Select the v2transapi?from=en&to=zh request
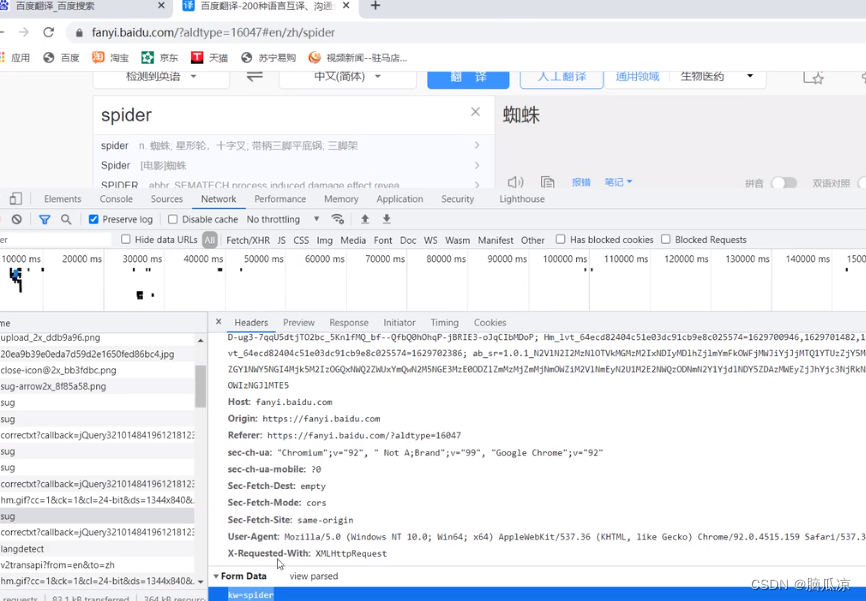The height and width of the screenshot is (601, 866). point(97,565)
